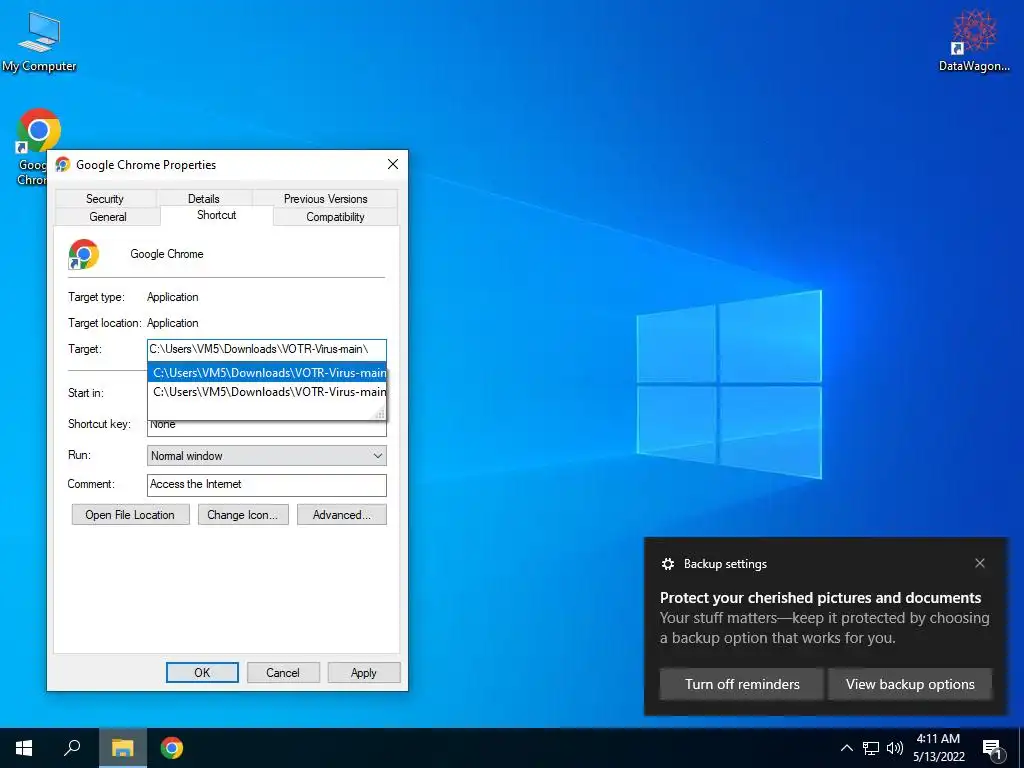Image resolution: width=1024 pixels, height=768 pixels.
Task: Close the Google Chrome Properties dialog
Action: [392, 165]
